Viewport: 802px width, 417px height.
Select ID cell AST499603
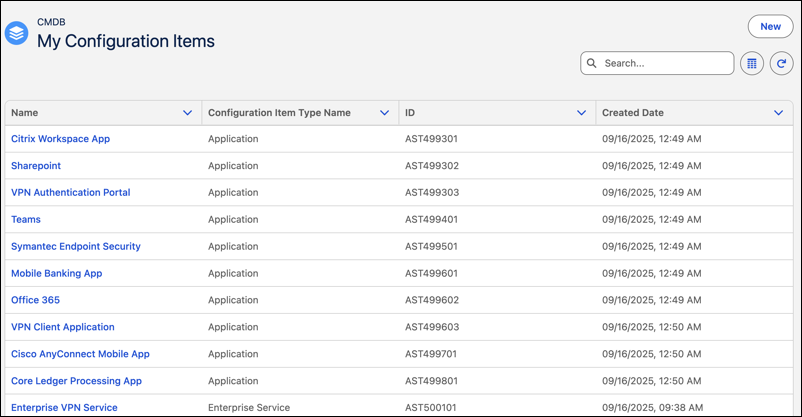click(432, 327)
